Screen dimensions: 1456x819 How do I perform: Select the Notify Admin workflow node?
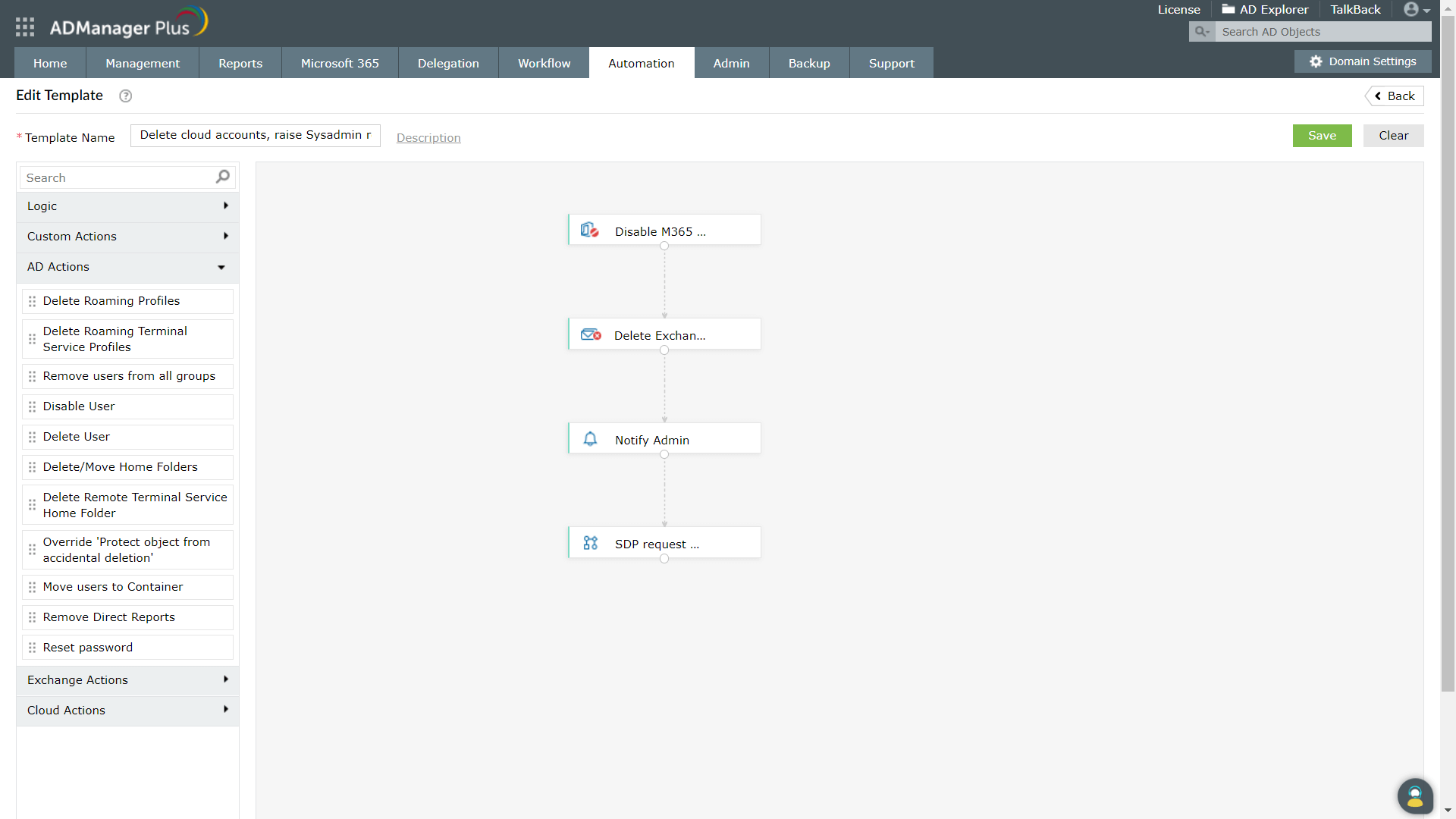click(664, 439)
